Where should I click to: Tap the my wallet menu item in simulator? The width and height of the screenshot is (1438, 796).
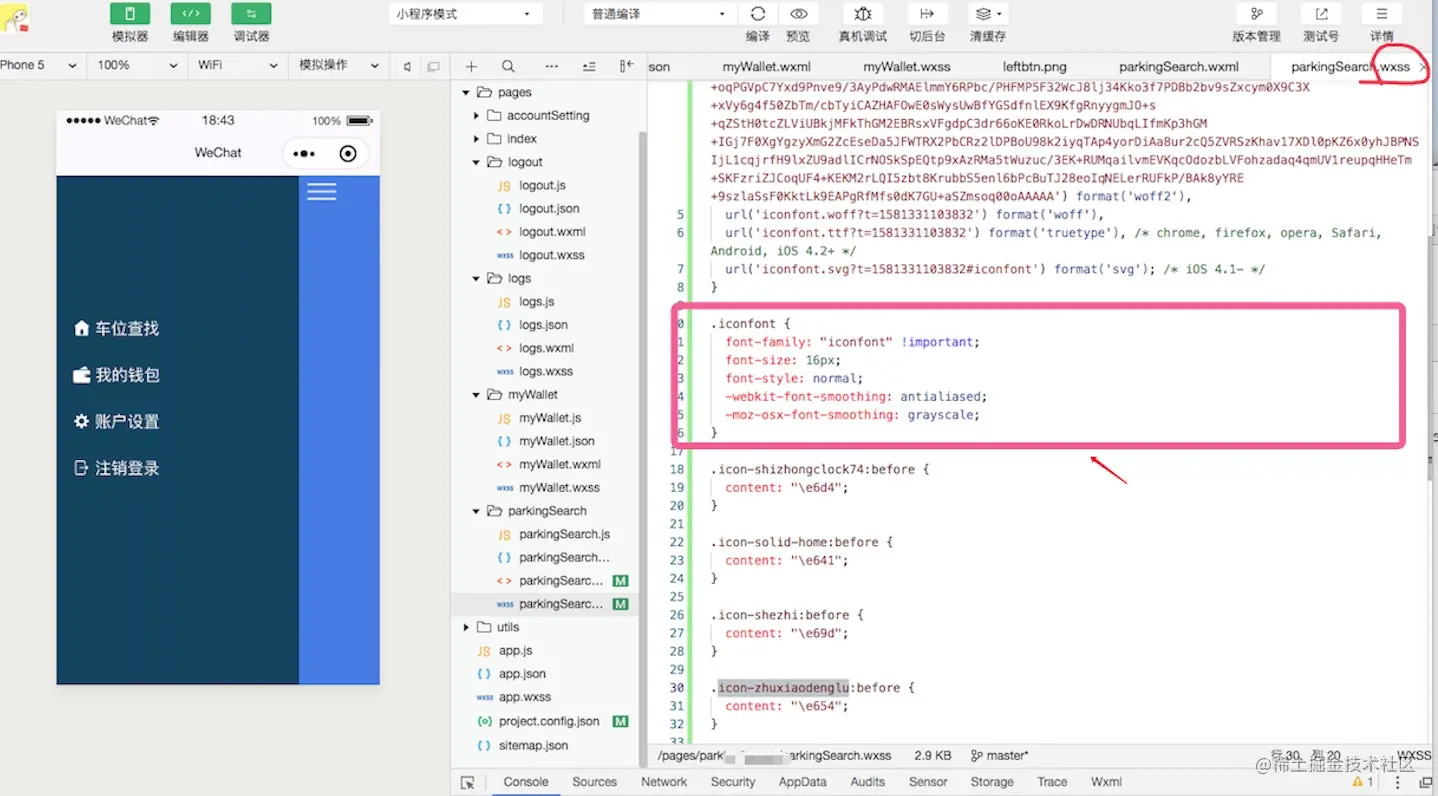[x=116, y=375]
